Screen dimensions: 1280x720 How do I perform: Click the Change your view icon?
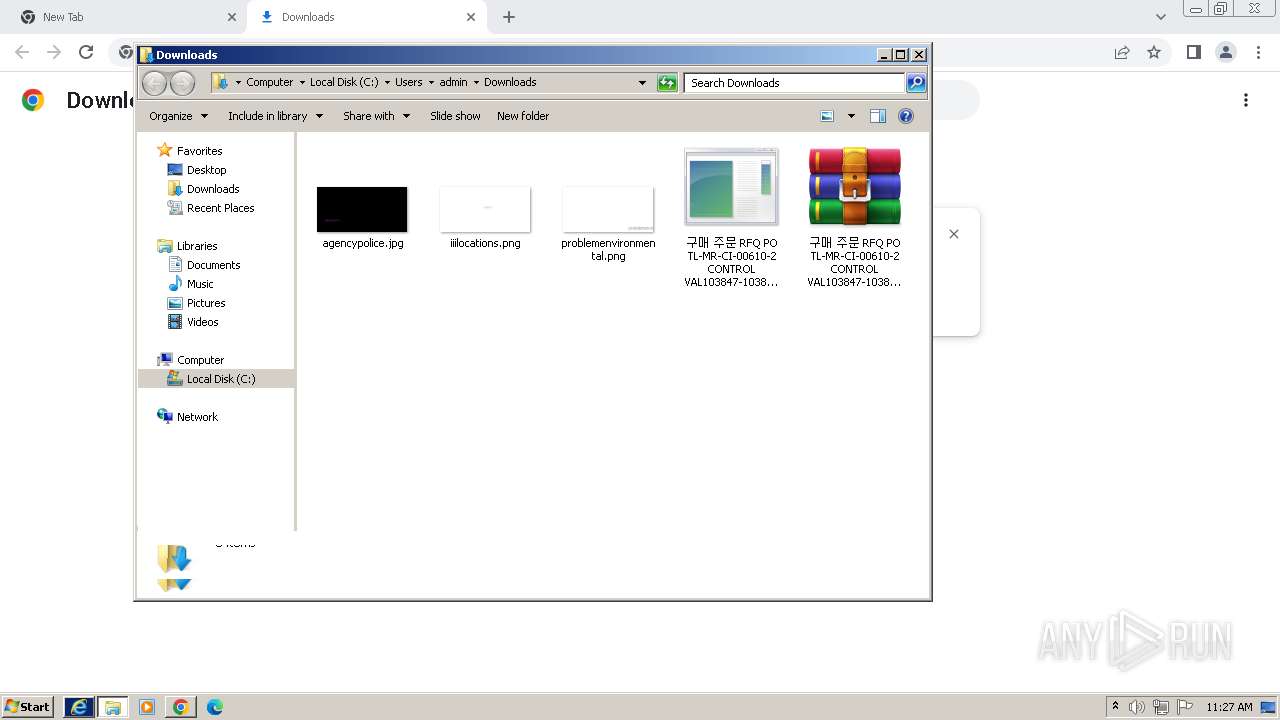pos(827,116)
